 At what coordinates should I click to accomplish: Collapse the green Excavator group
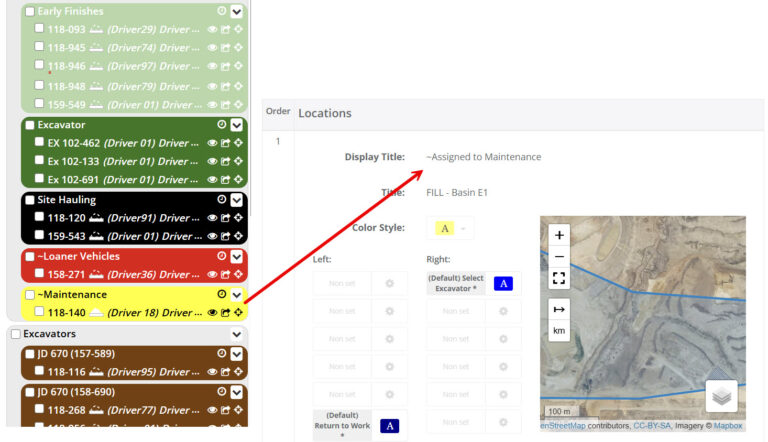tap(237, 125)
